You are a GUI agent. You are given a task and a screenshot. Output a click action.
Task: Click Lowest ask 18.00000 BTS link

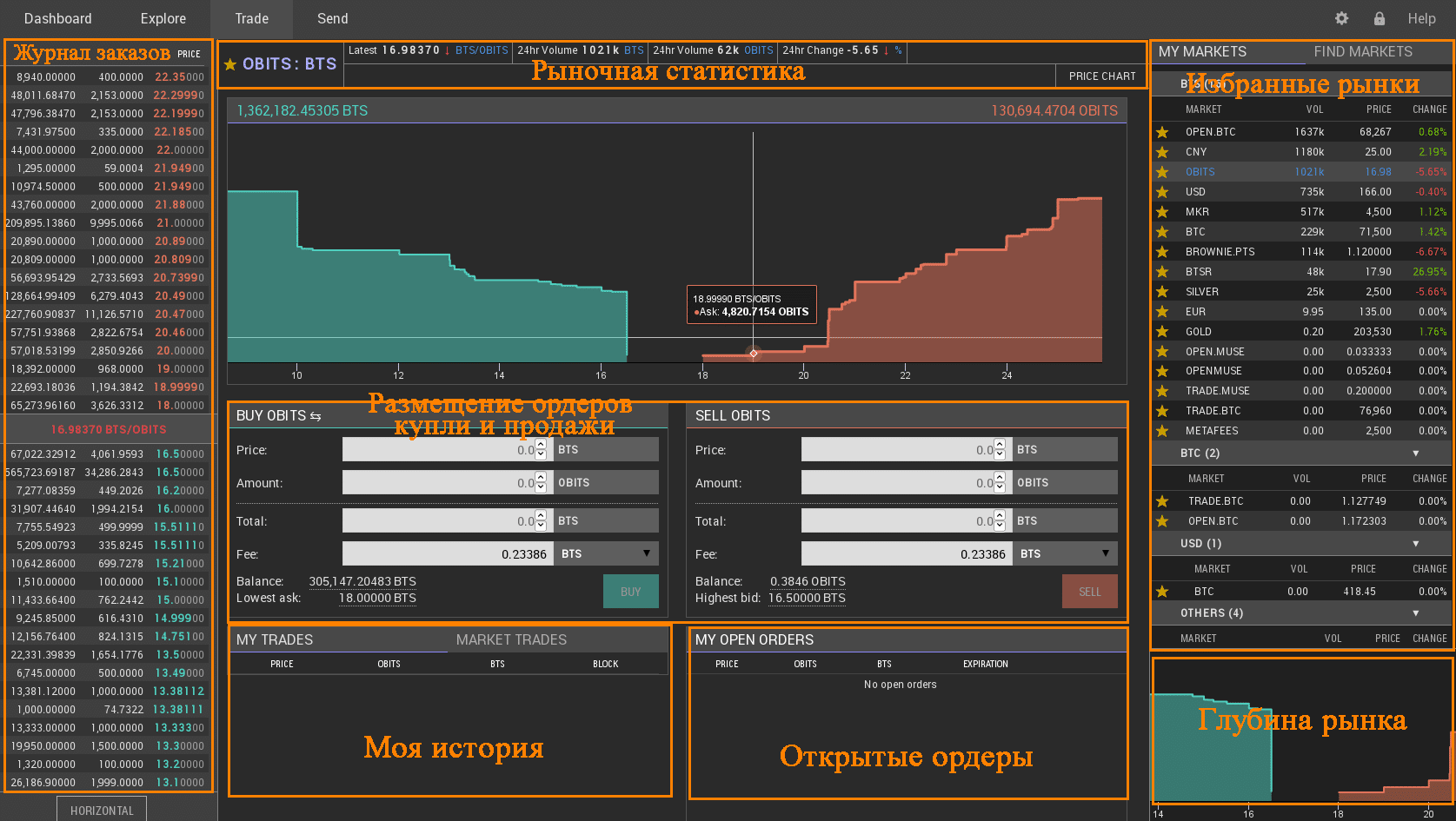(x=377, y=598)
